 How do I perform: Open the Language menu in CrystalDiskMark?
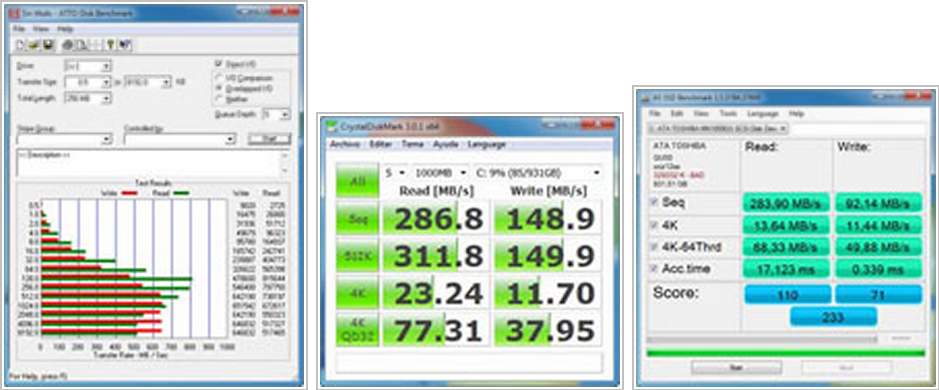click(x=487, y=144)
